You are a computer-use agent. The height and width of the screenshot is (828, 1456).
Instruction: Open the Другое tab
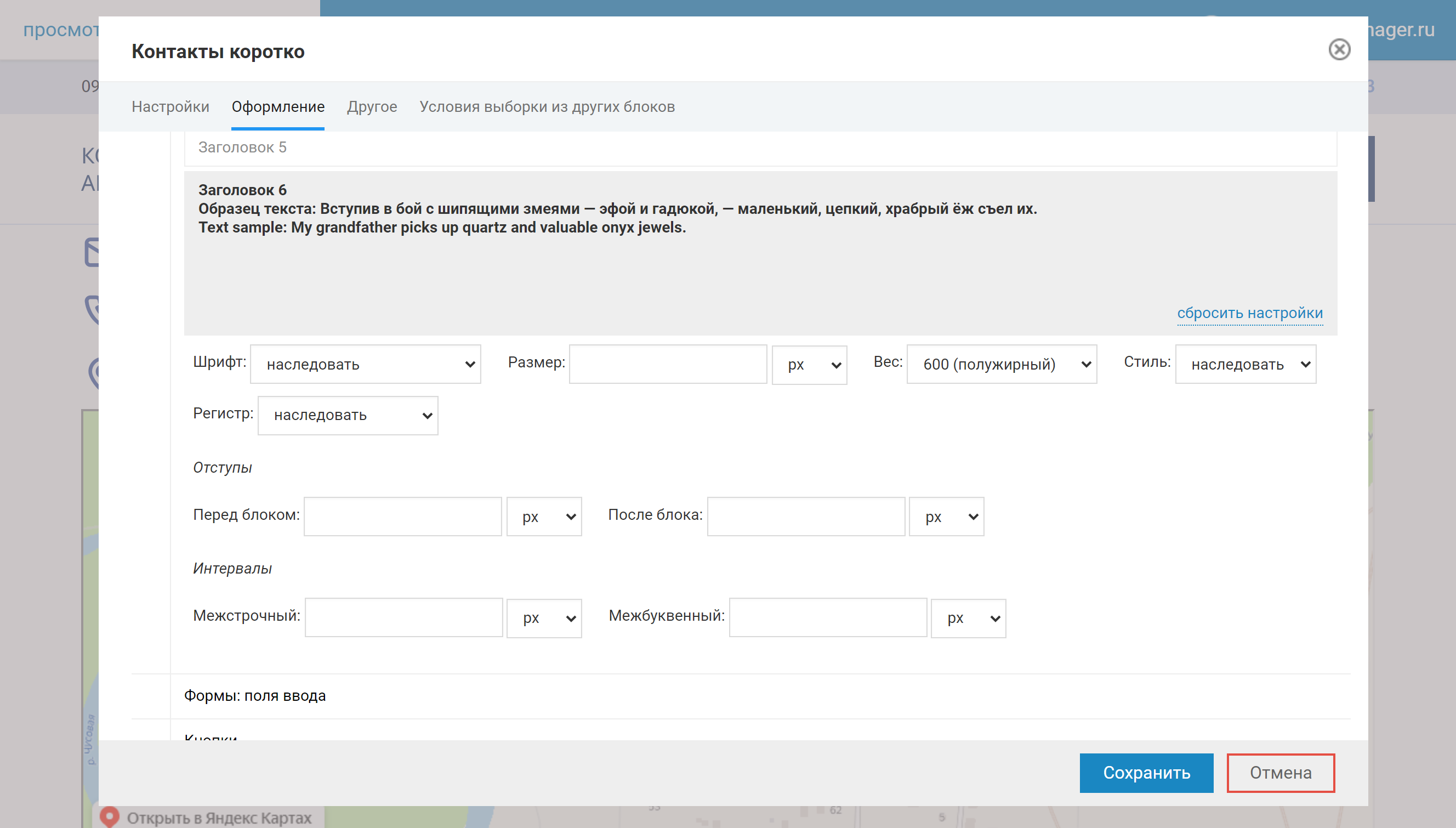point(372,107)
